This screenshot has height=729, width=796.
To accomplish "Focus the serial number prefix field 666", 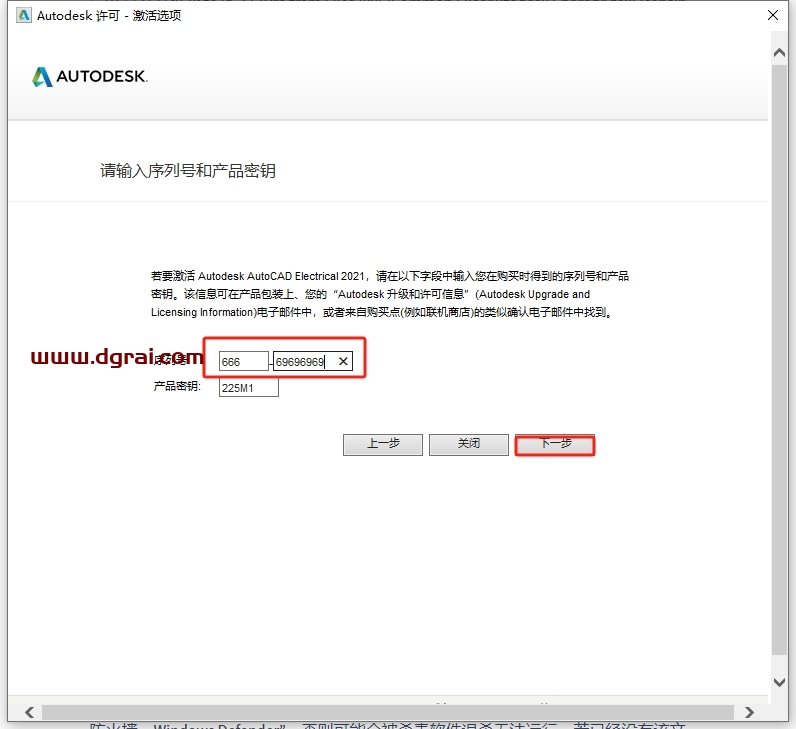I will [244, 361].
